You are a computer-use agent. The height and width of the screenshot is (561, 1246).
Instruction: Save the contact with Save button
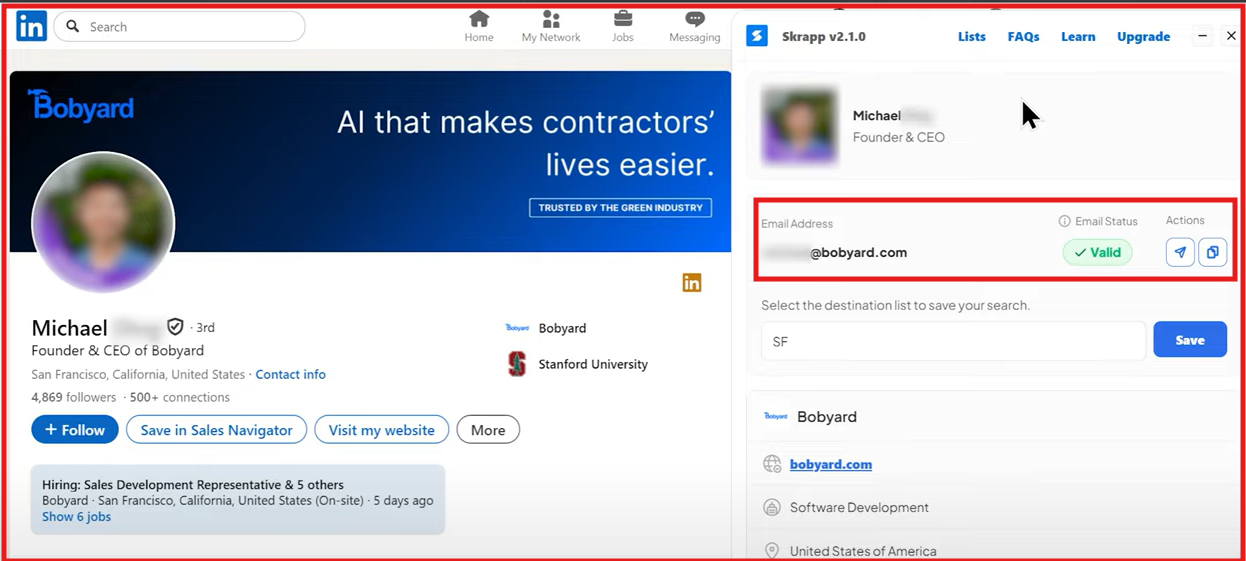(x=1190, y=340)
